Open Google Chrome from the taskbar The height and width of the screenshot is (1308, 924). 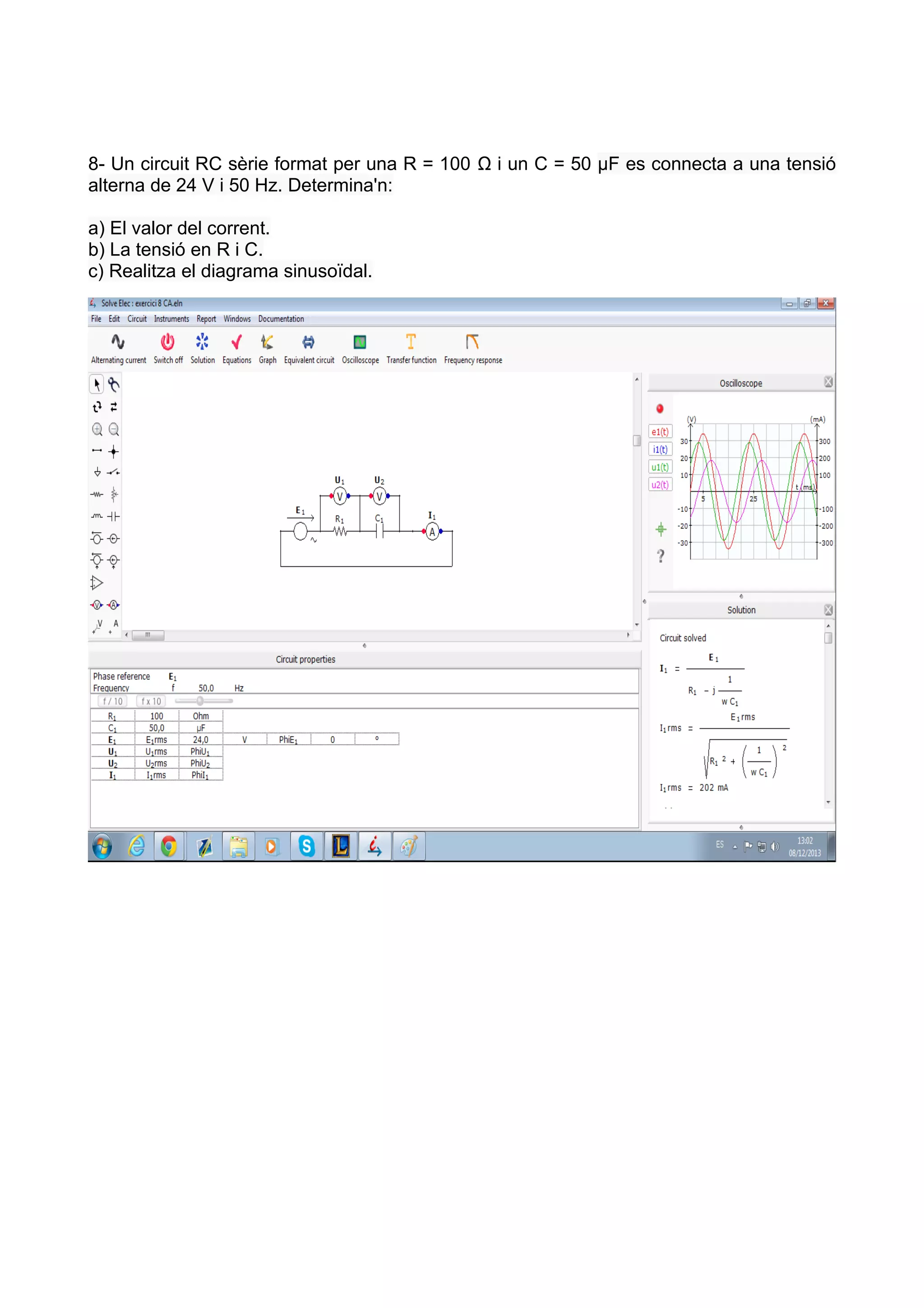(169, 847)
